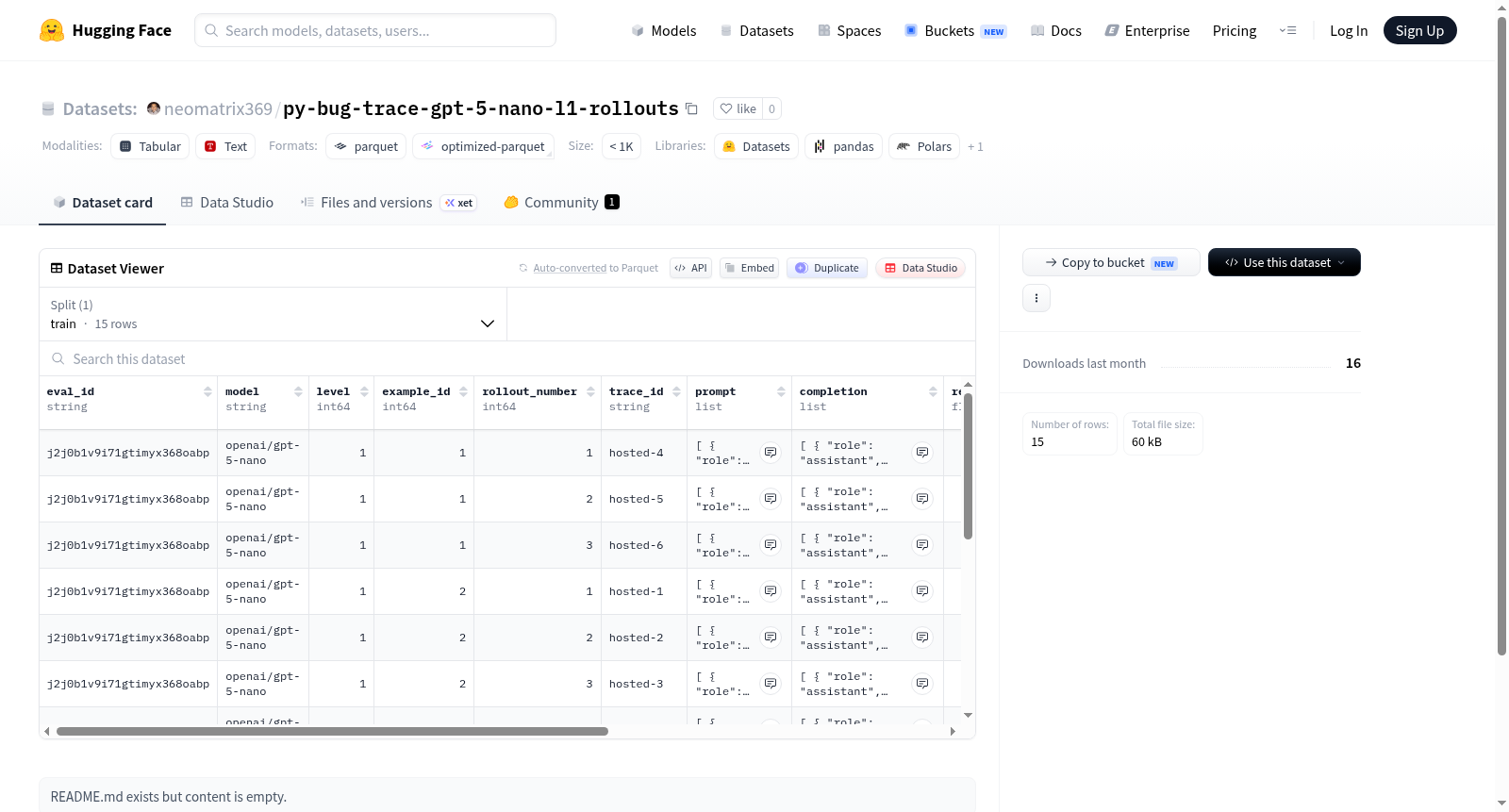Focus the top search models field
1509x812 pixels.
coord(375,30)
